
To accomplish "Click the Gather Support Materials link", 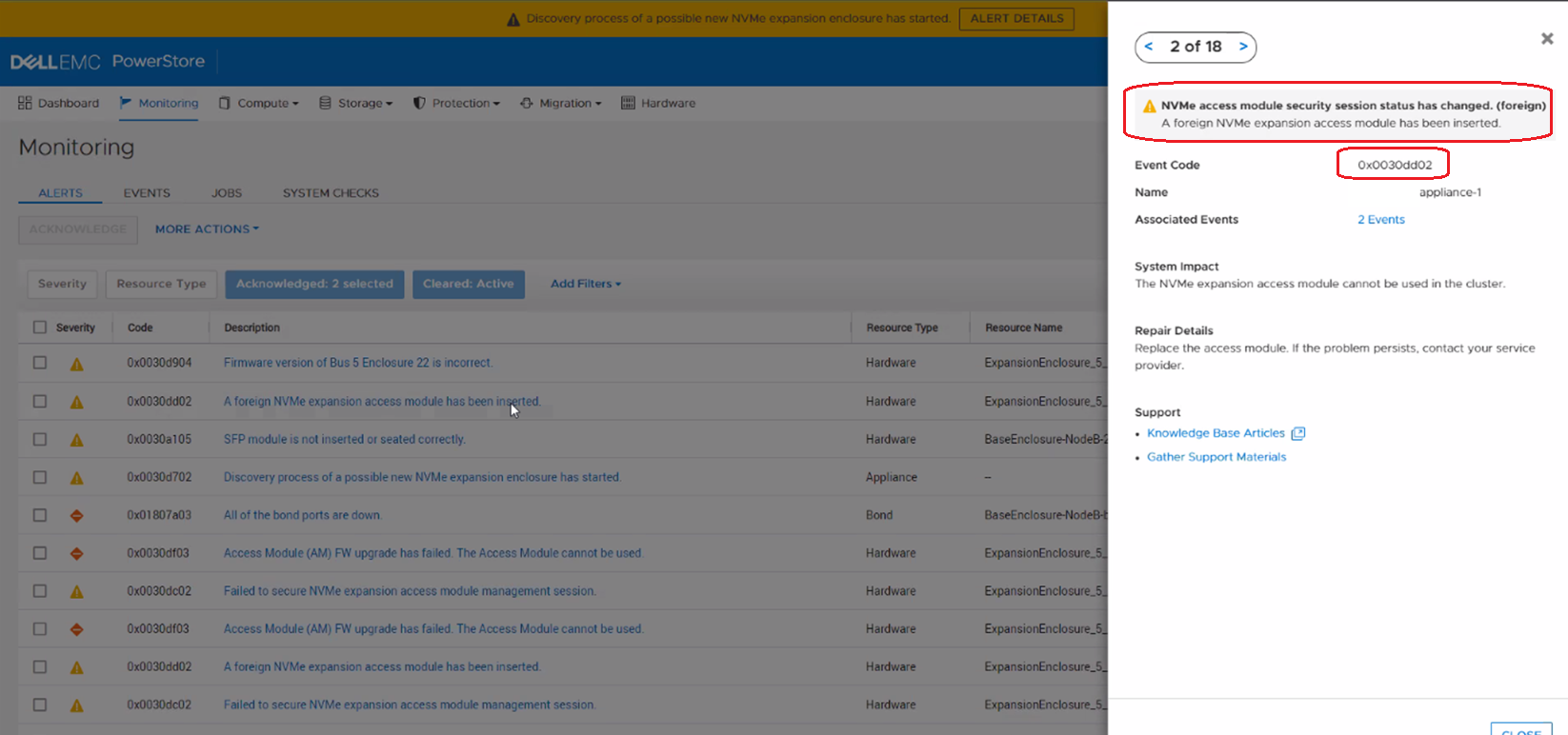I will coord(1216,457).
